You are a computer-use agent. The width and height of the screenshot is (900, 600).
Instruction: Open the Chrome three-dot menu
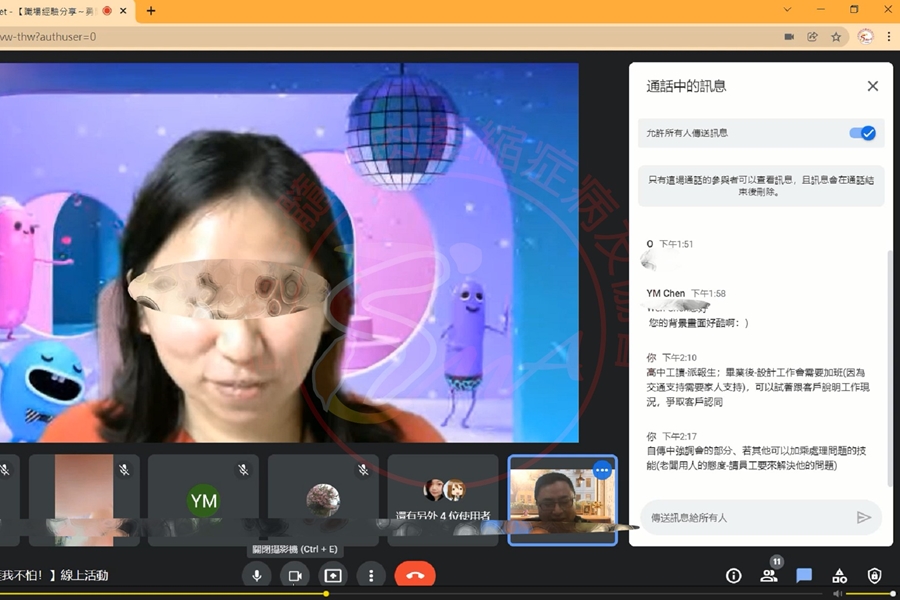[x=889, y=37]
